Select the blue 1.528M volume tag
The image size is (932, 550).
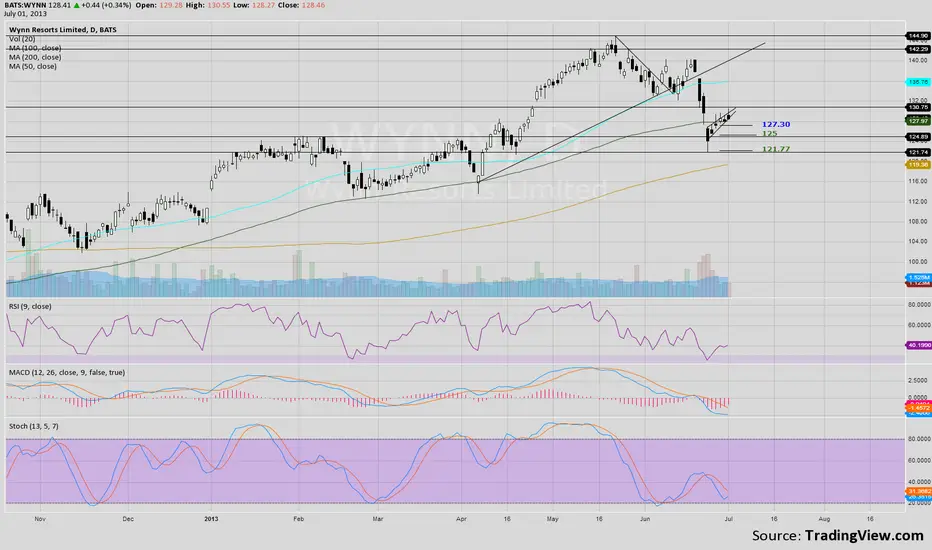[x=918, y=278]
